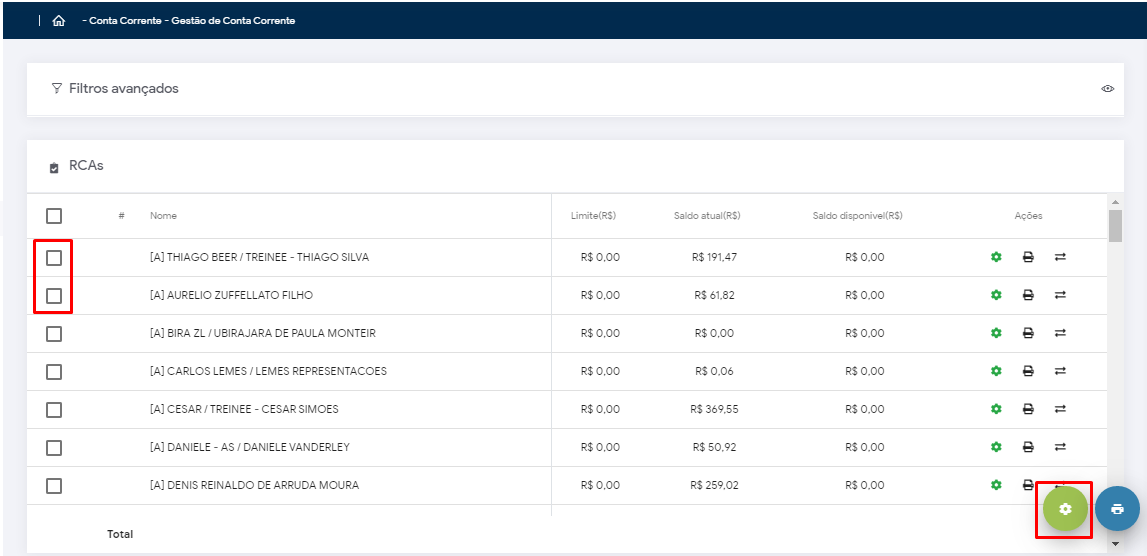The height and width of the screenshot is (556, 1147).
Task: Expand the Filtros avançados panel
Action: point(123,89)
